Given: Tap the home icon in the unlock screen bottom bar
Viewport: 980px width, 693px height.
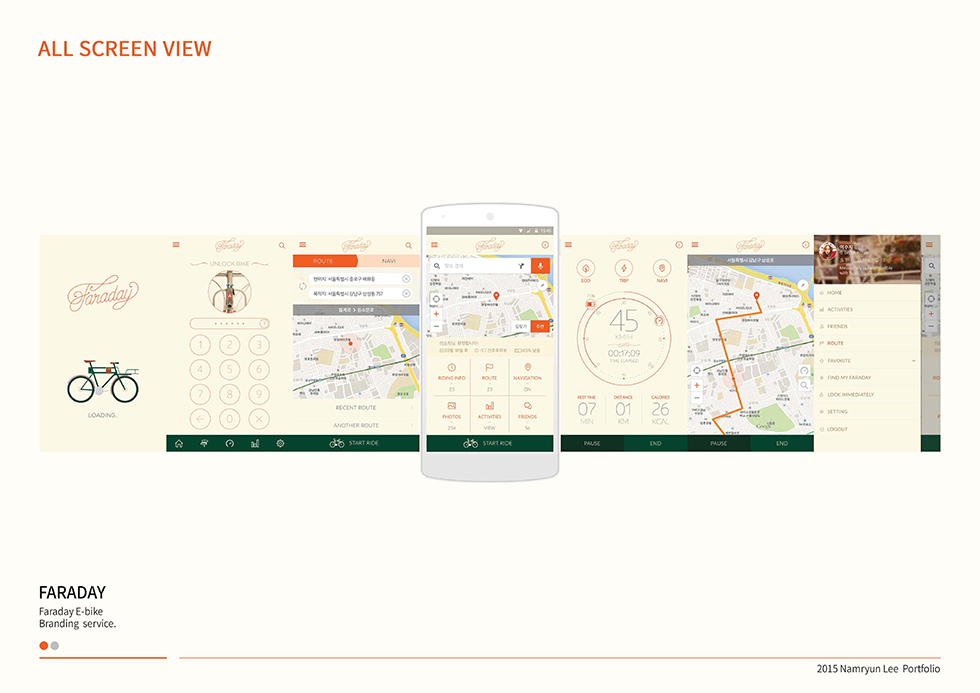Looking at the screenshot, I should 179,443.
